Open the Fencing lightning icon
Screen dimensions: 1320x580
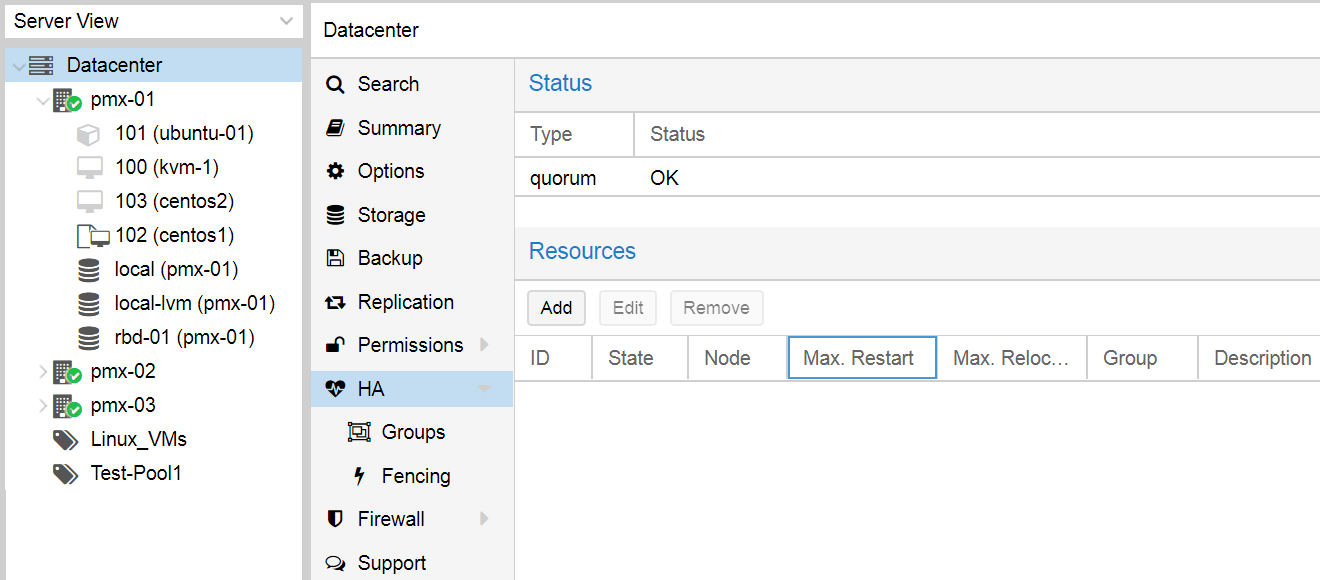click(360, 476)
